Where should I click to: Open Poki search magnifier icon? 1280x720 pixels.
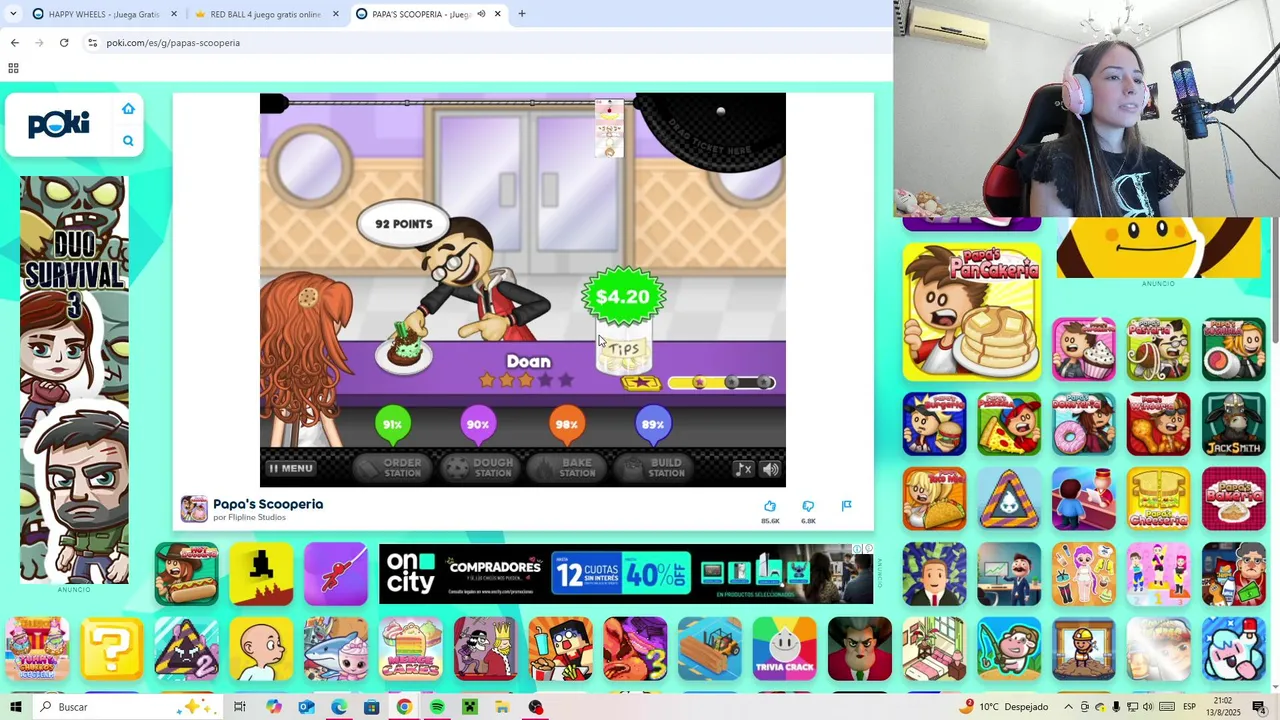click(x=128, y=141)
